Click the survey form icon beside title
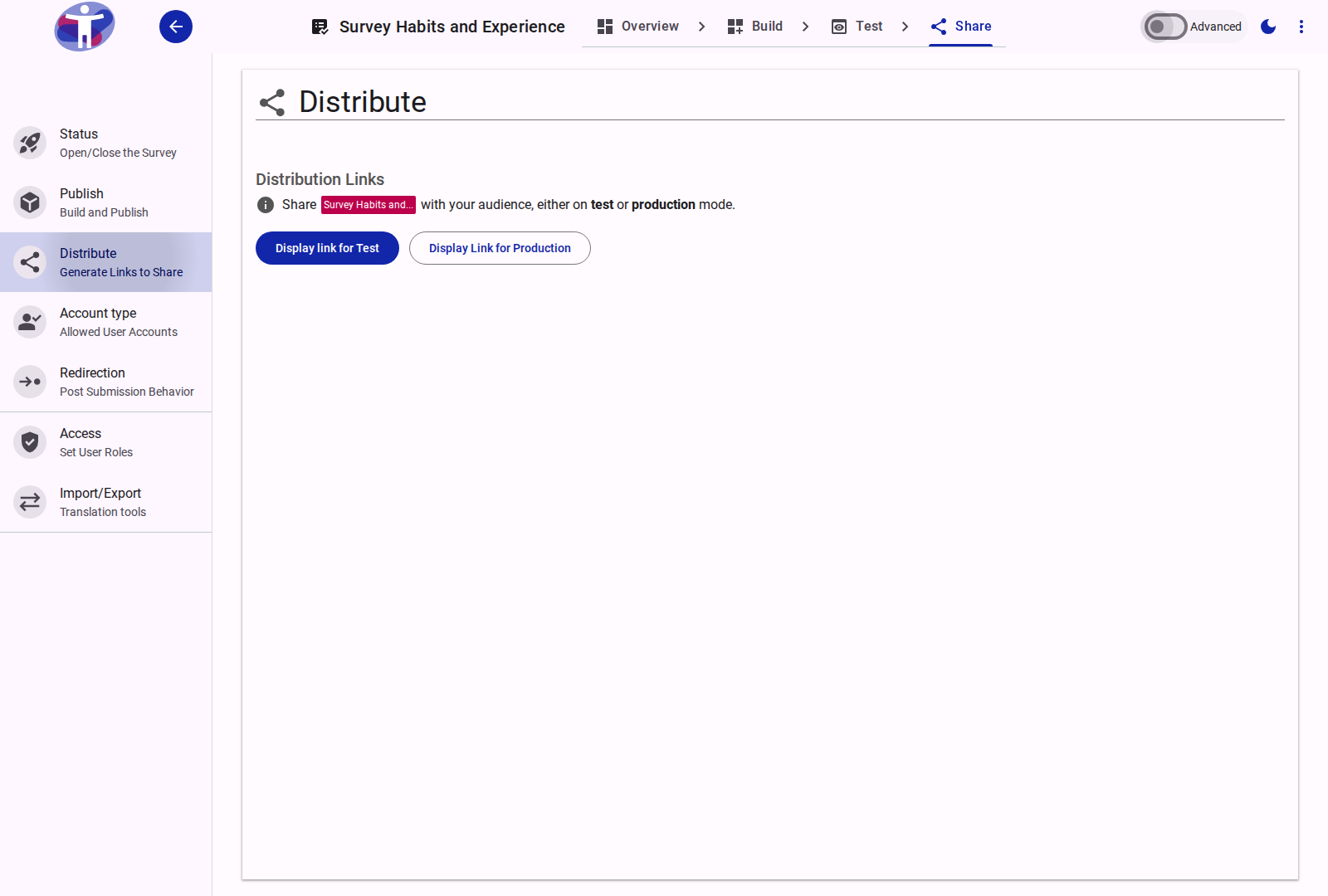Screen dimensions: 1328x896 [x=320, y=27]
